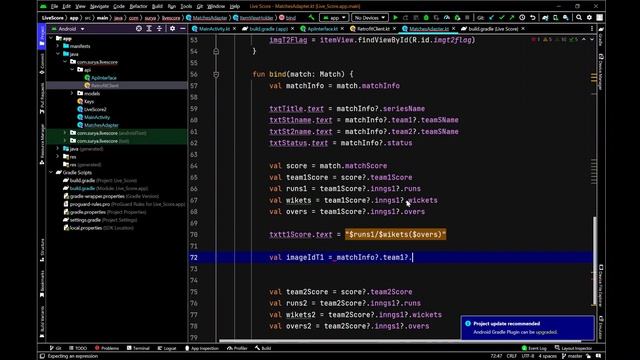Open Search Everywhere magnifier icon
Viewport: 640px width, 360px height.
[579, 18]
